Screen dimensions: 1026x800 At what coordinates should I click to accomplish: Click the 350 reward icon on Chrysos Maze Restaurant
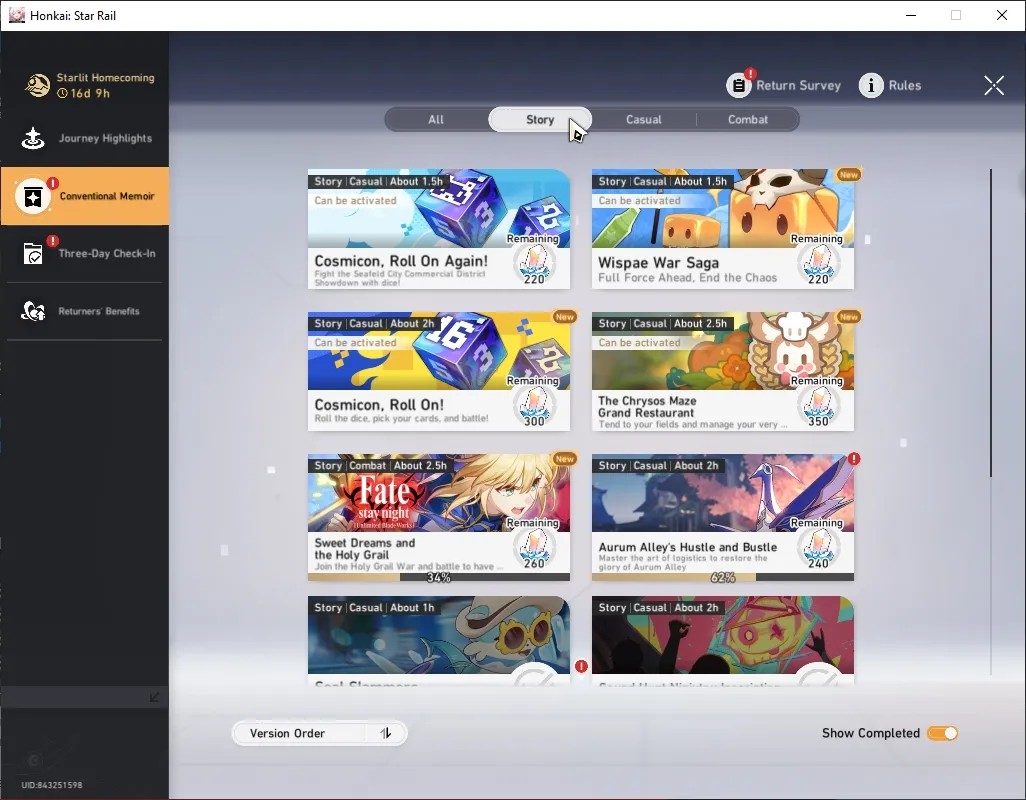click(x=818, y=406)
